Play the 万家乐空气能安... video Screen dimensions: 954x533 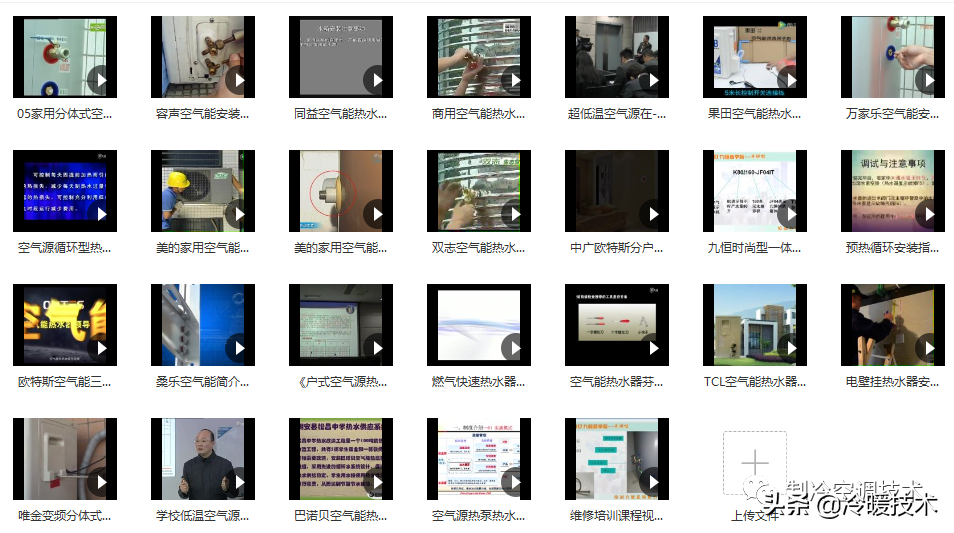928,80
